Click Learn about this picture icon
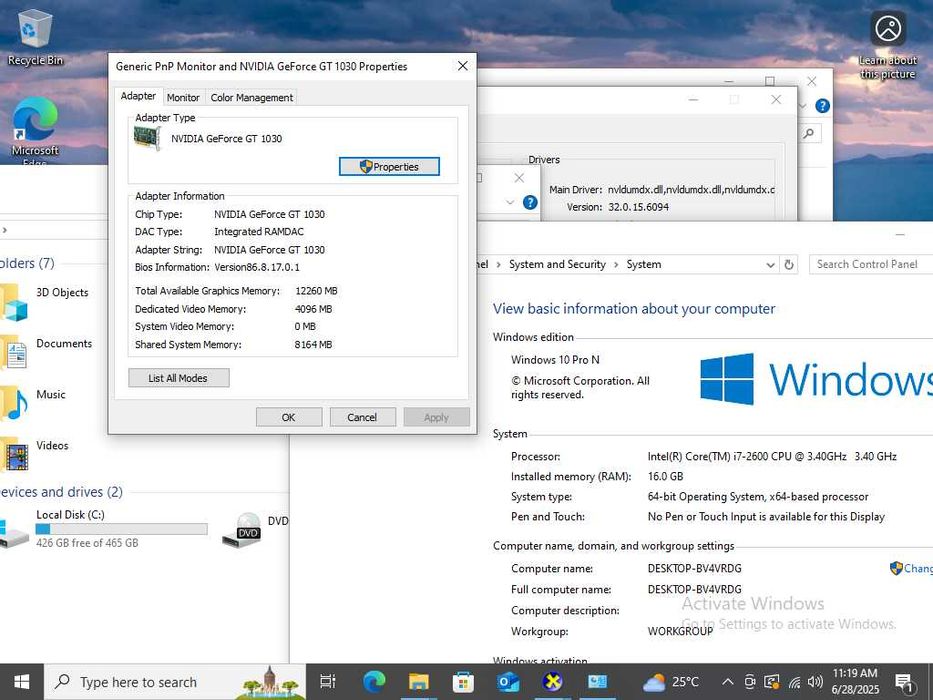933x700 pixels. [888, 46]
